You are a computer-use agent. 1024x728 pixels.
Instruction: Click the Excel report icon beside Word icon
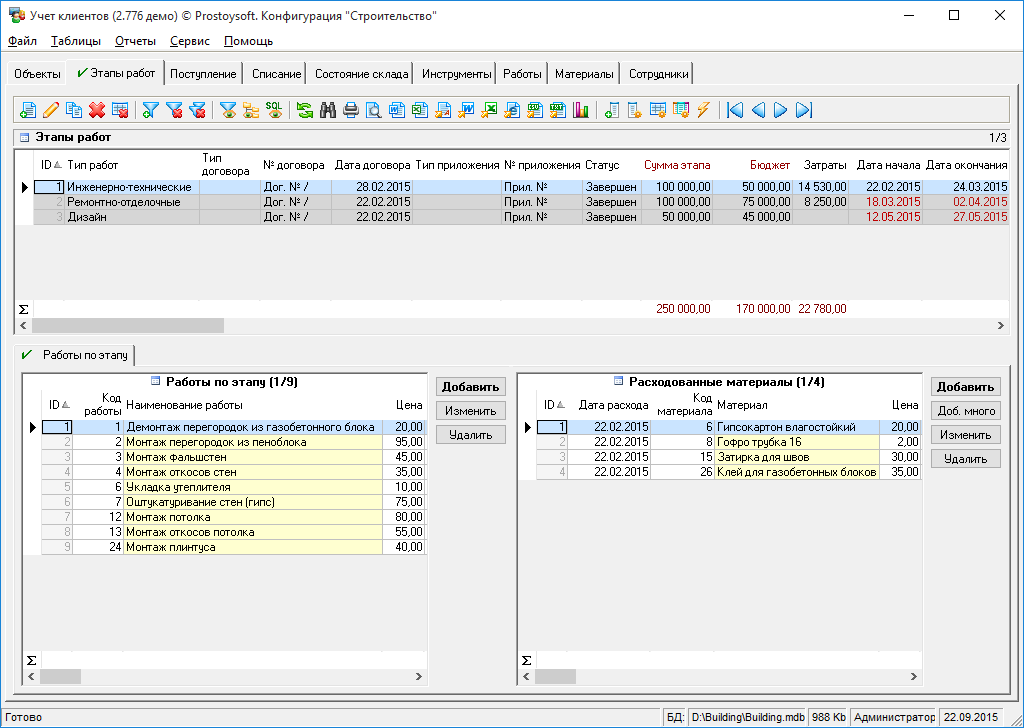[x=420, y=110]
